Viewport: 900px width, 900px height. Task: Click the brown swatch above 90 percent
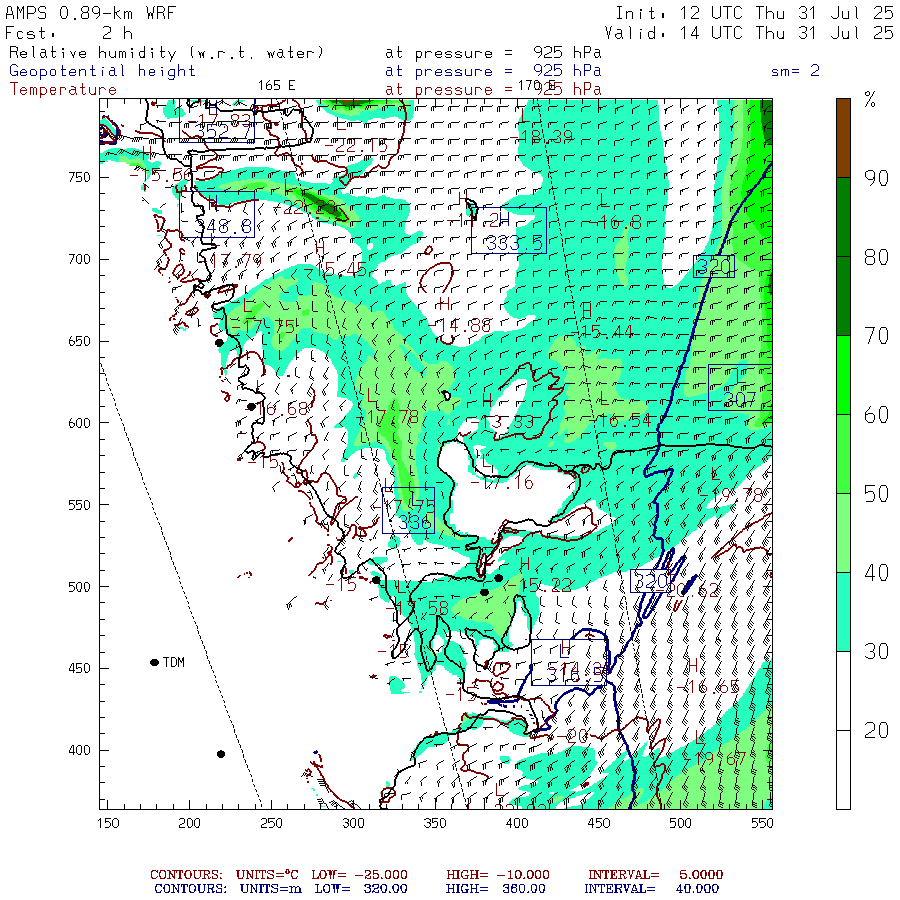(843, 138)
